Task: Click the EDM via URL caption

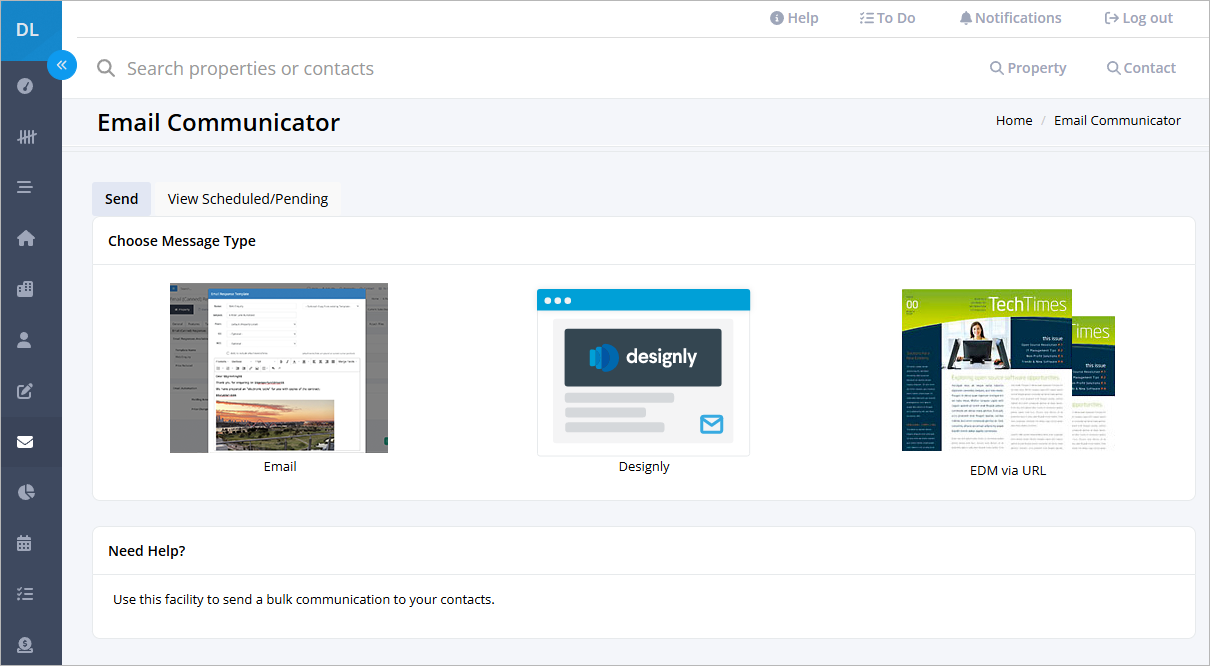Action: (1008, 470)
